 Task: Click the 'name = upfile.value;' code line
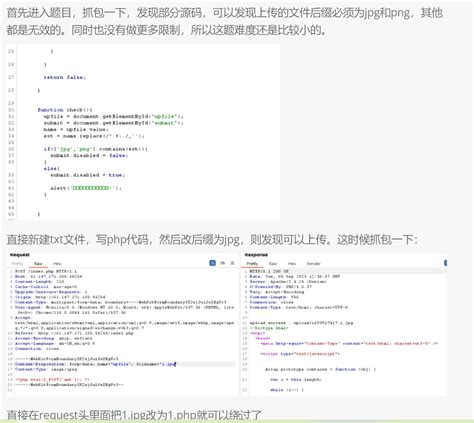[76, 129]
